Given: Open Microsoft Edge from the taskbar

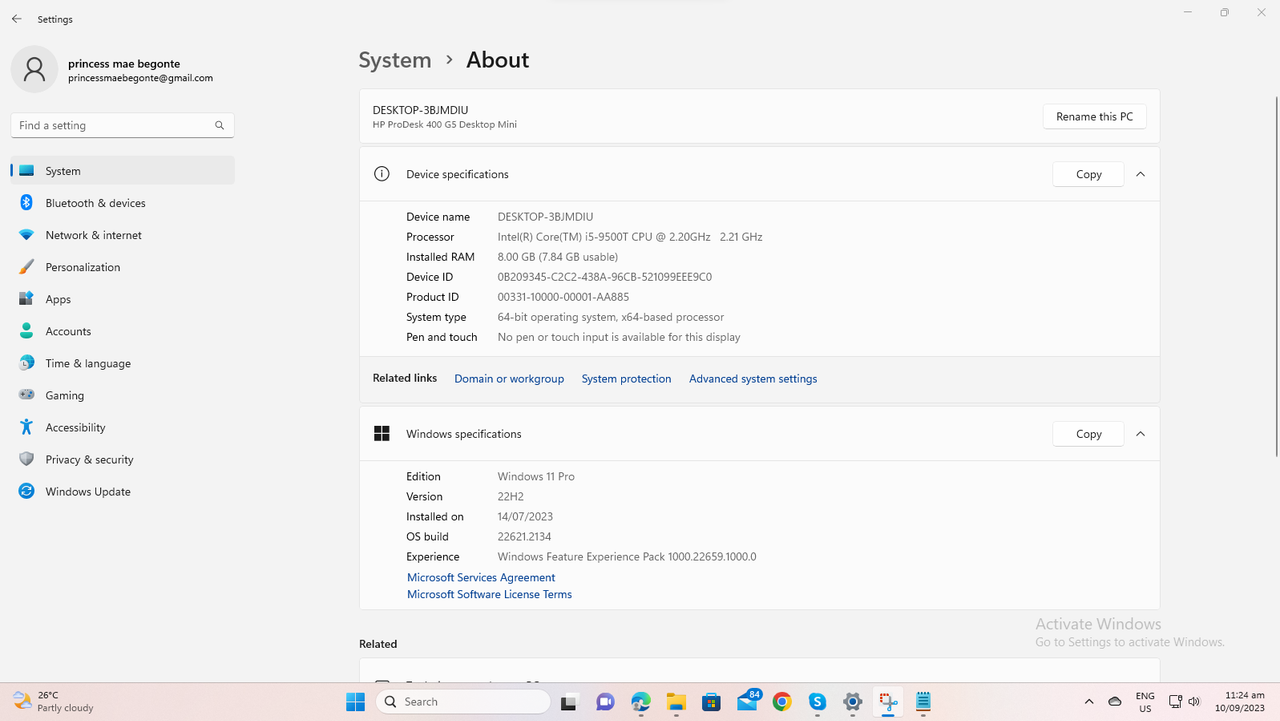Looking at the screenshot, I should [640, 701].
